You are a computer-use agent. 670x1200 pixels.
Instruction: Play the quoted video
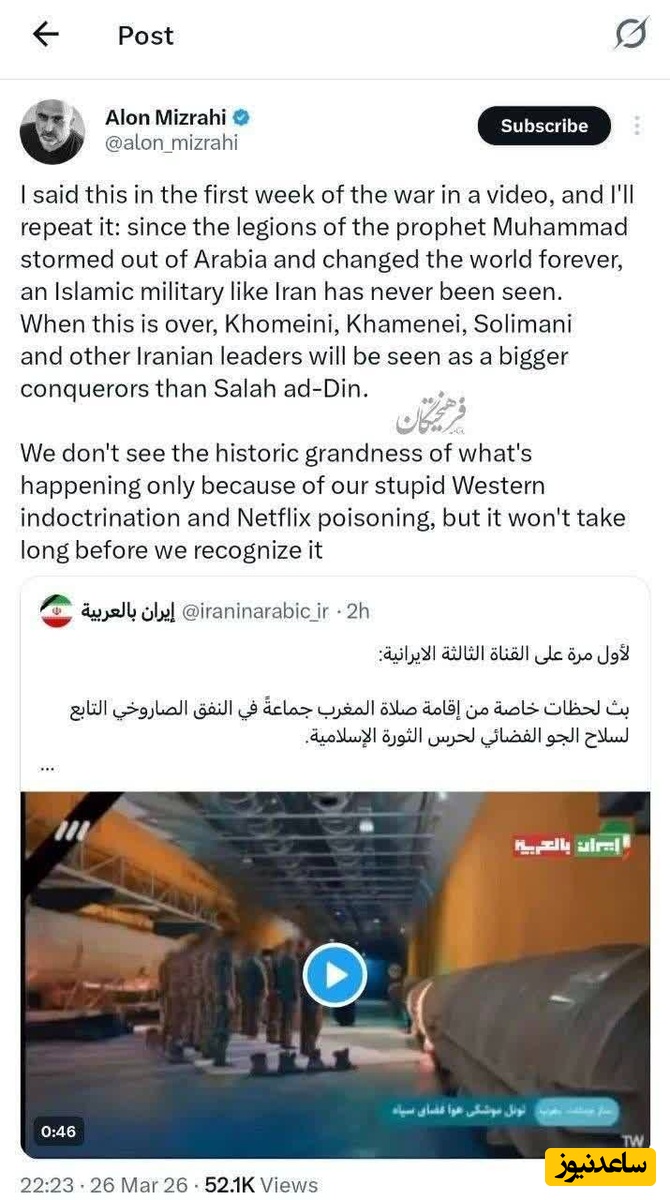tap(335, 974)
